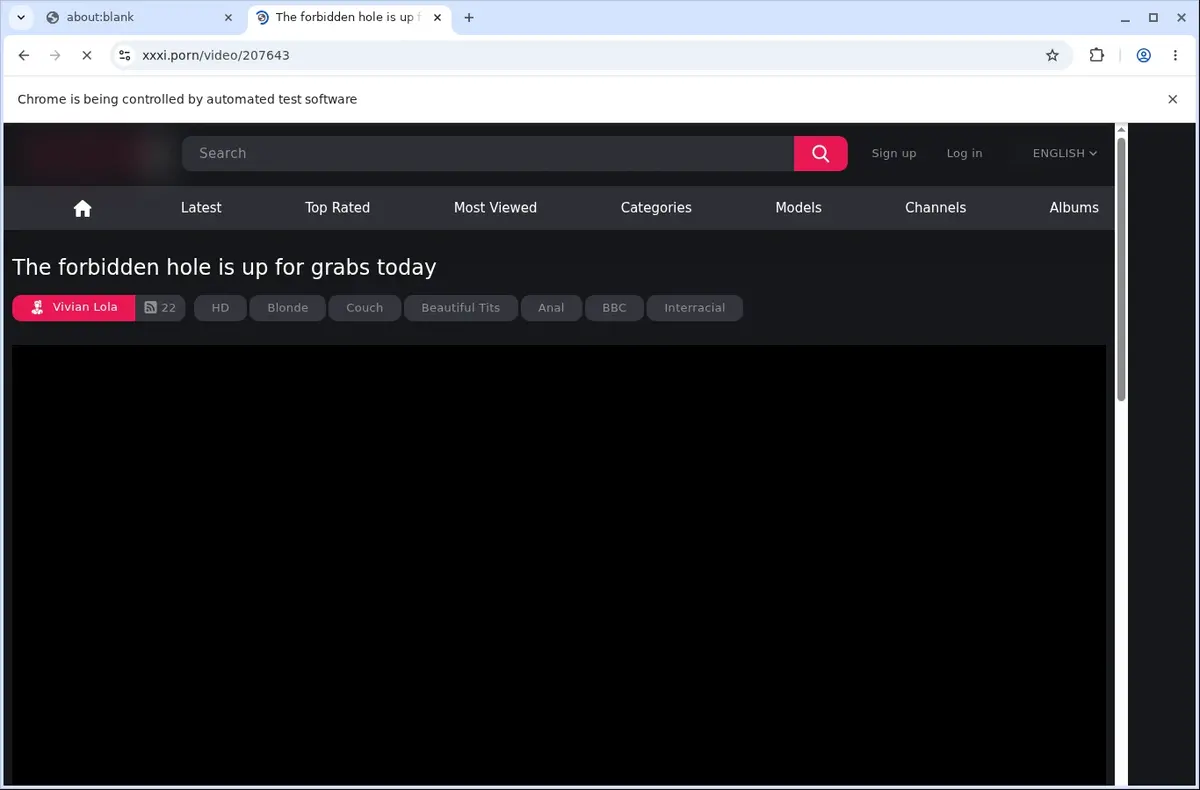Open the Latest menu item
Viewport: 1200px width, 790px height.
coord(201,208)
